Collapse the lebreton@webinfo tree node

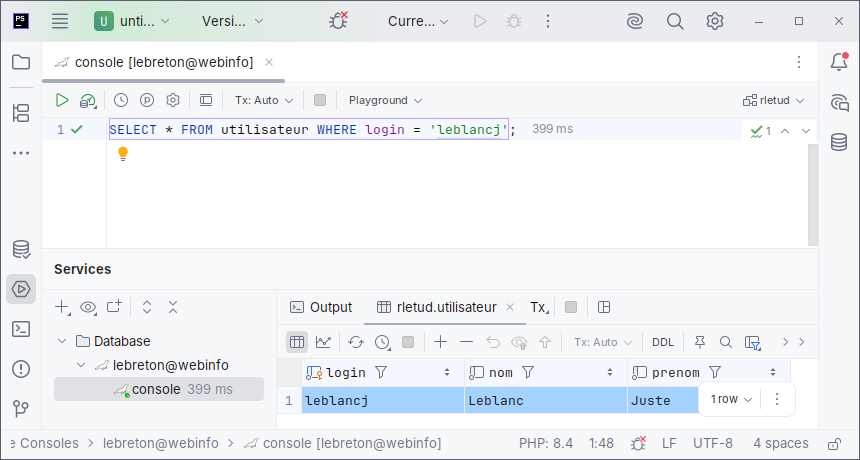point(81,365)
